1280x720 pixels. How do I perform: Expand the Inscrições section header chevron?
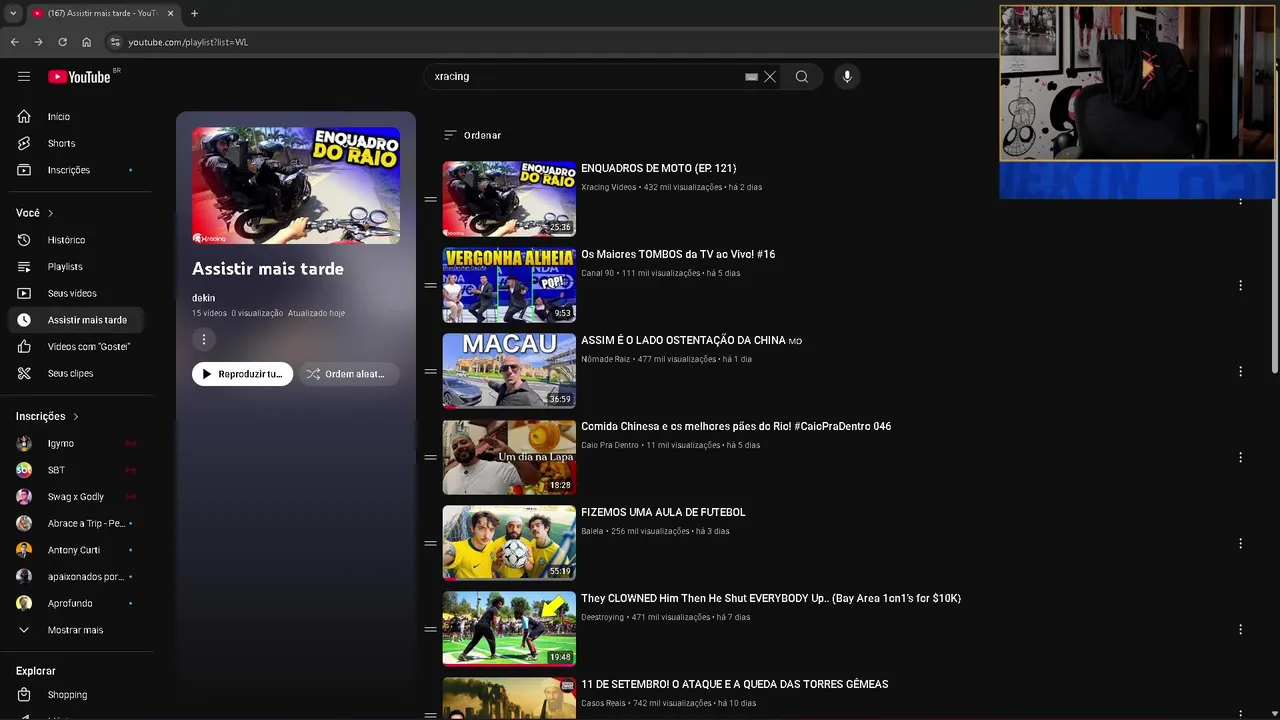(75, 416)
